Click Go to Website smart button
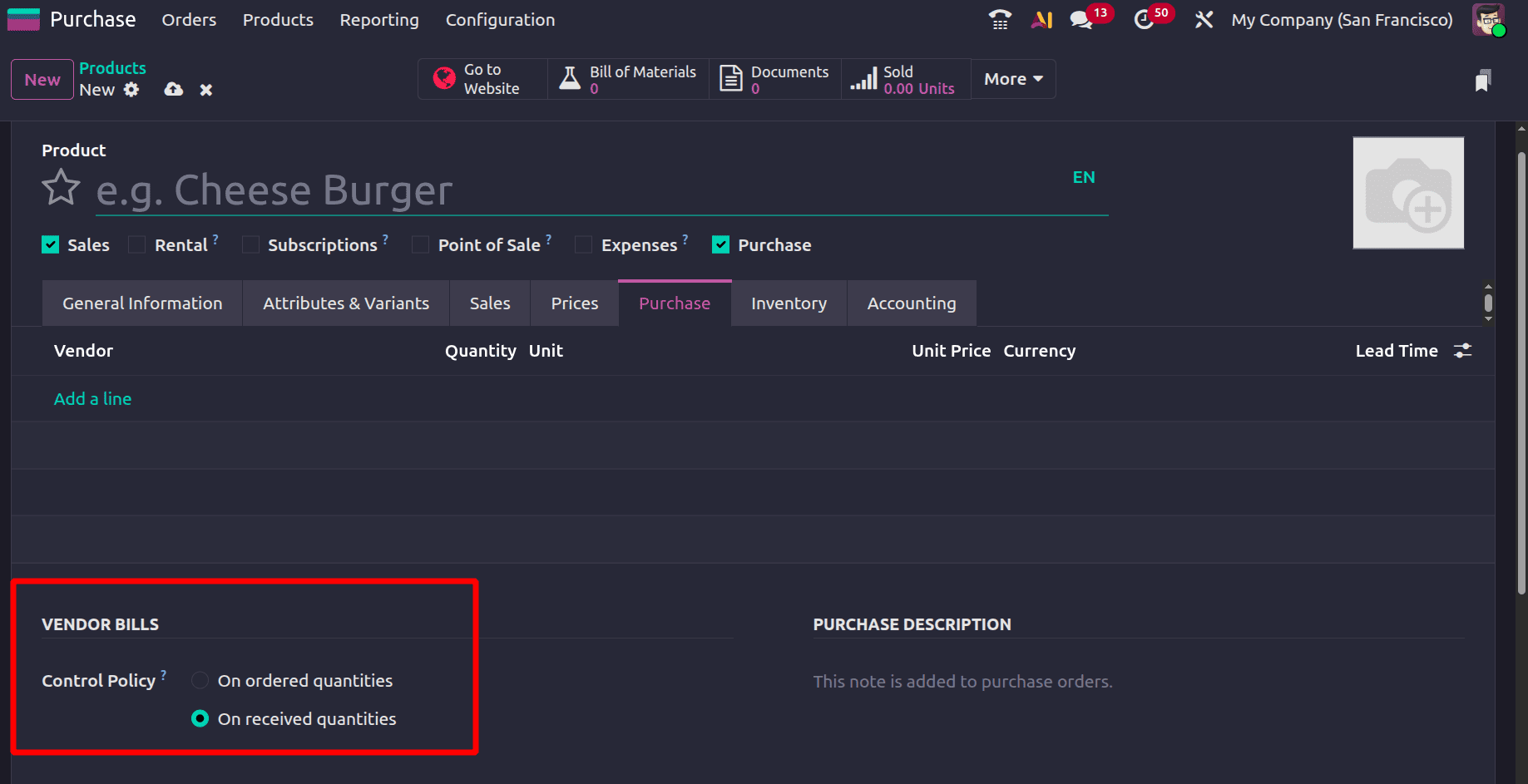1528x784 pixels. 482,78
